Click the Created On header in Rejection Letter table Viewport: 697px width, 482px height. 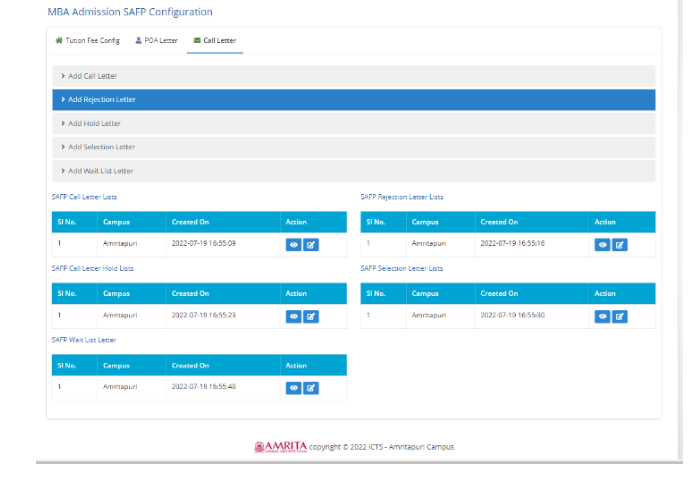pos(499,222)
